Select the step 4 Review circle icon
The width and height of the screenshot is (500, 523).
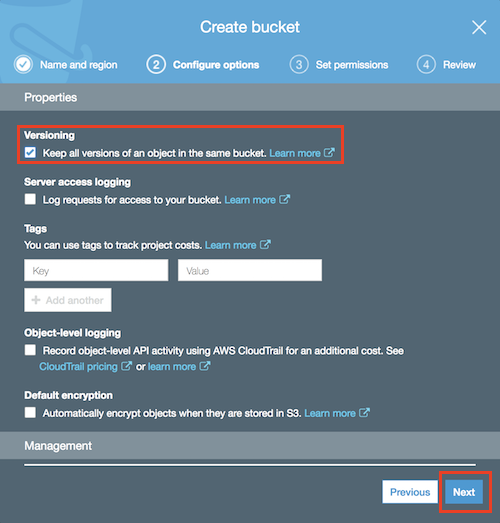pos(426,64)
